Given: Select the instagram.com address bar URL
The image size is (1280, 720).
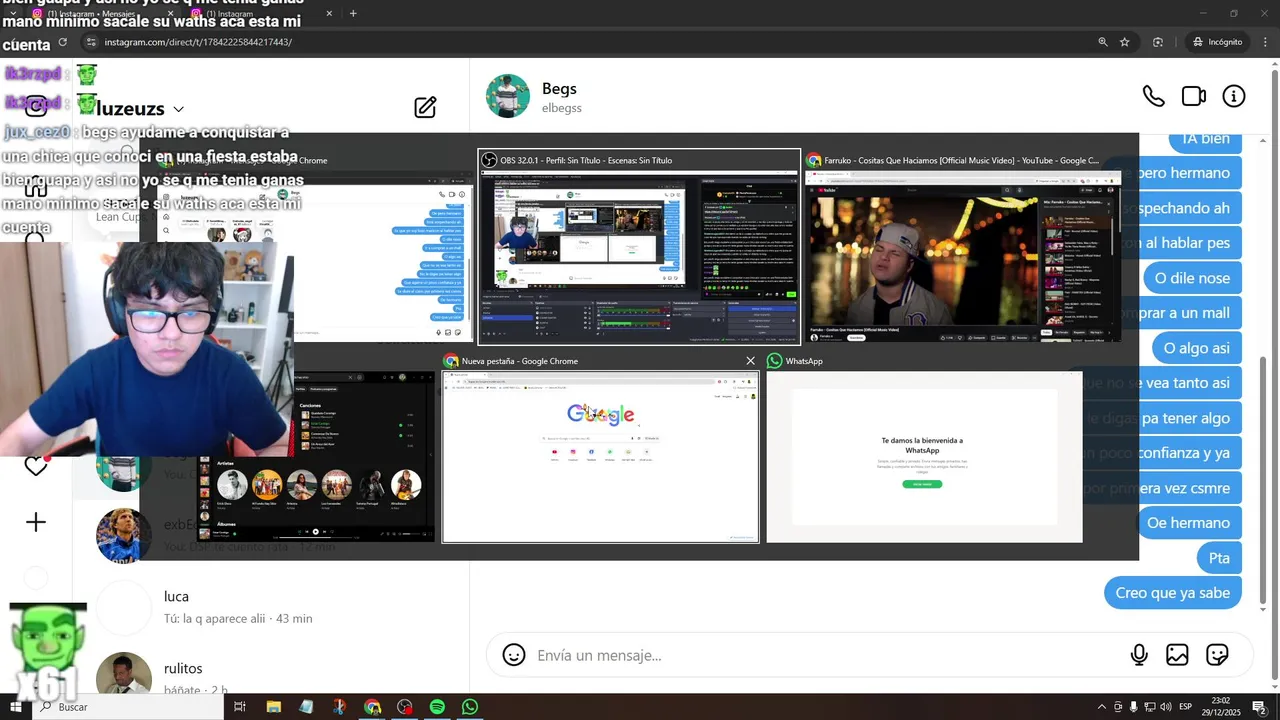Looking at the screenshot, I should 198,42.
